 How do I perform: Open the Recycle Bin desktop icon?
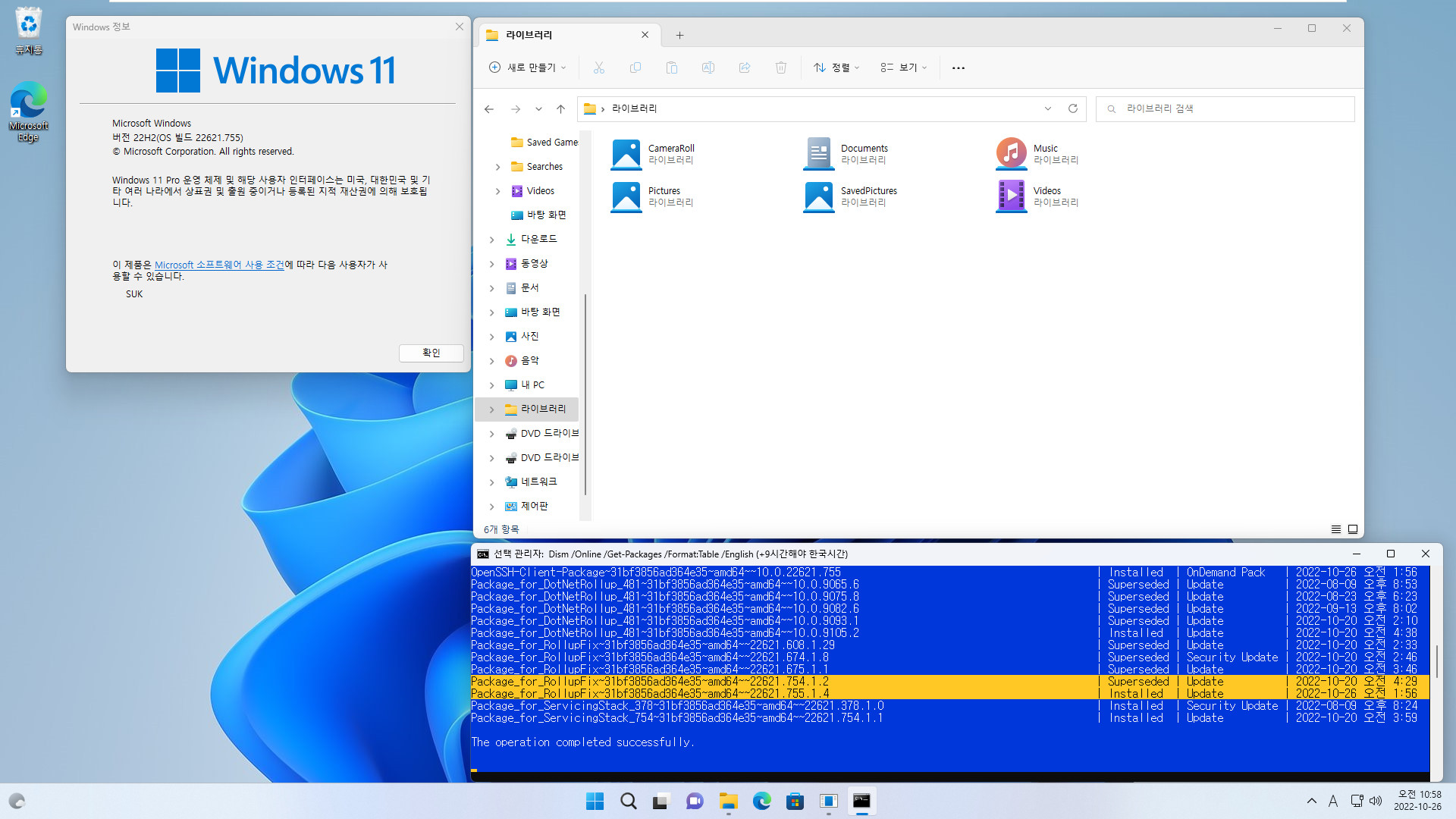(x=29, y=31)
